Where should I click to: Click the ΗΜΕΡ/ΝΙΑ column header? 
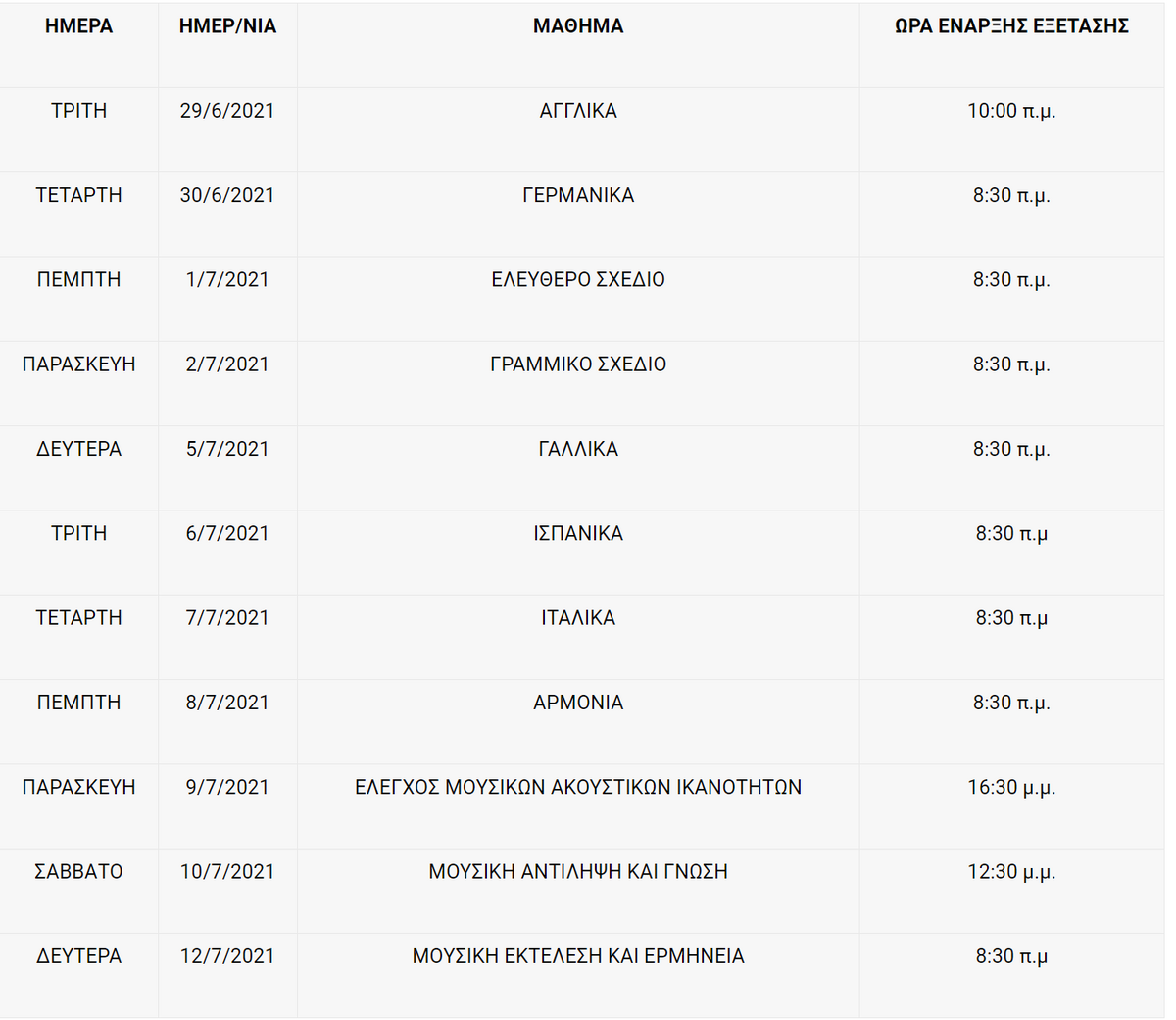(227, 26)
